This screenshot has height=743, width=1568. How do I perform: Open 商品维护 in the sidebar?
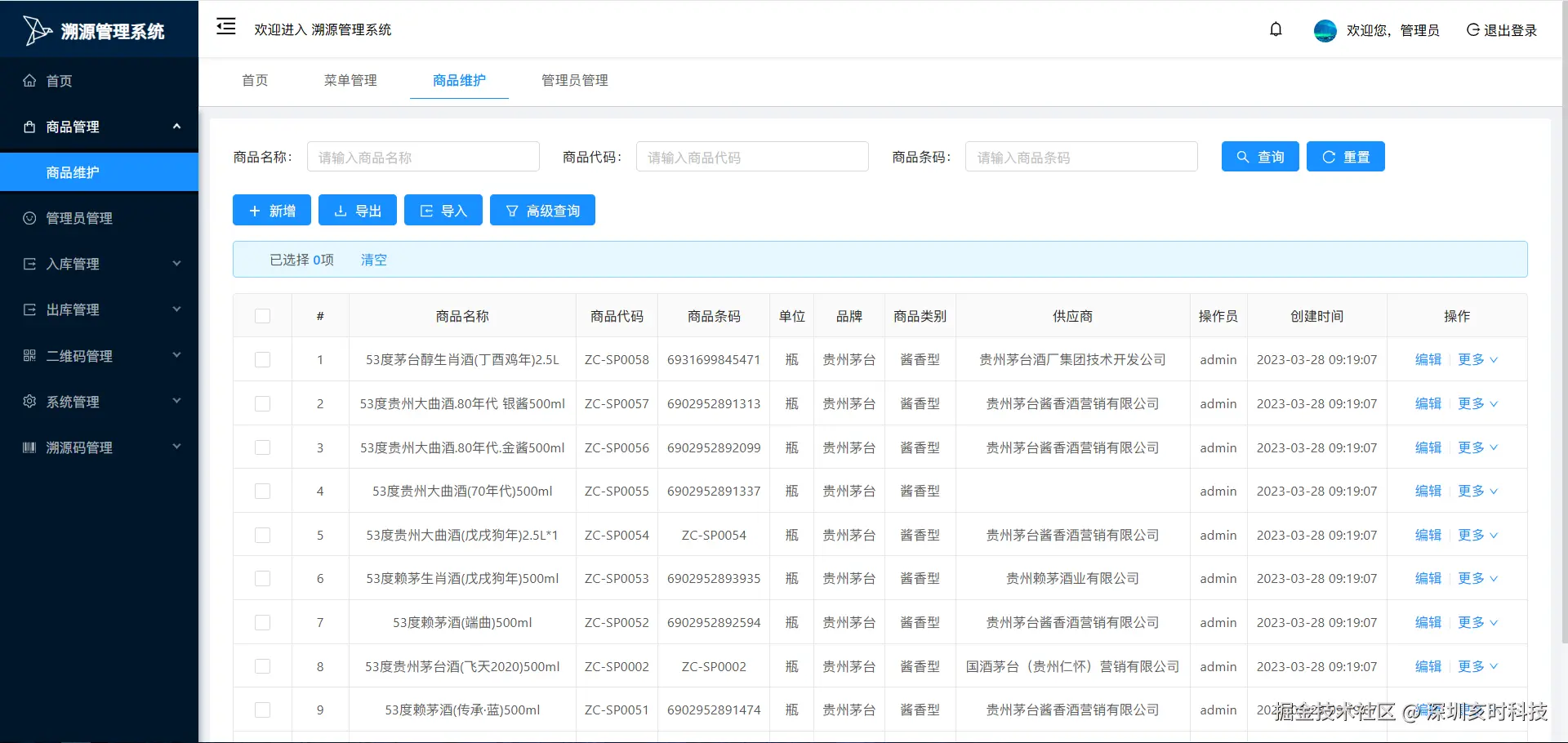[99, 172]
